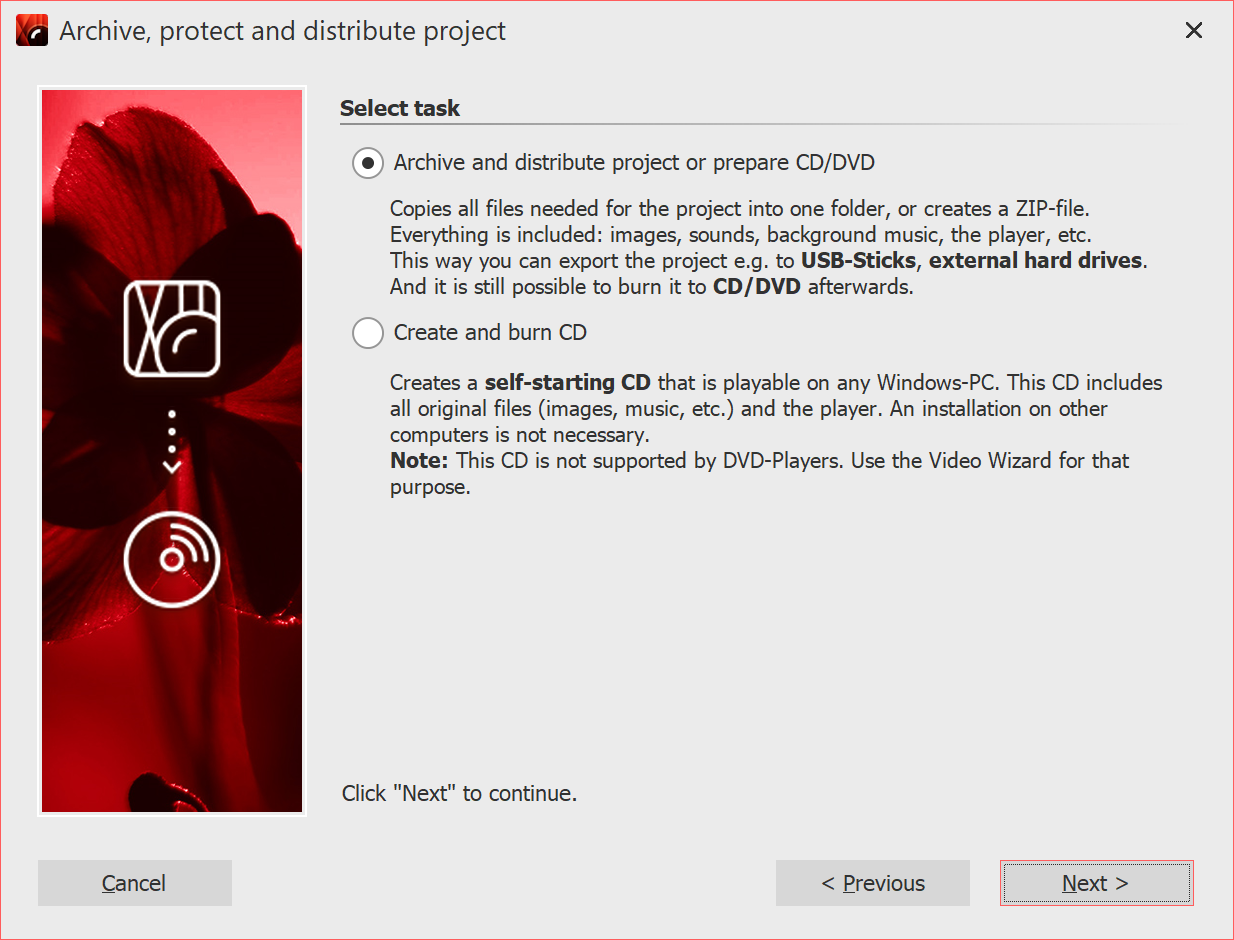Click the project logo icon on the red banner
Screen dimensions: 1234x940
pos(172,328)
